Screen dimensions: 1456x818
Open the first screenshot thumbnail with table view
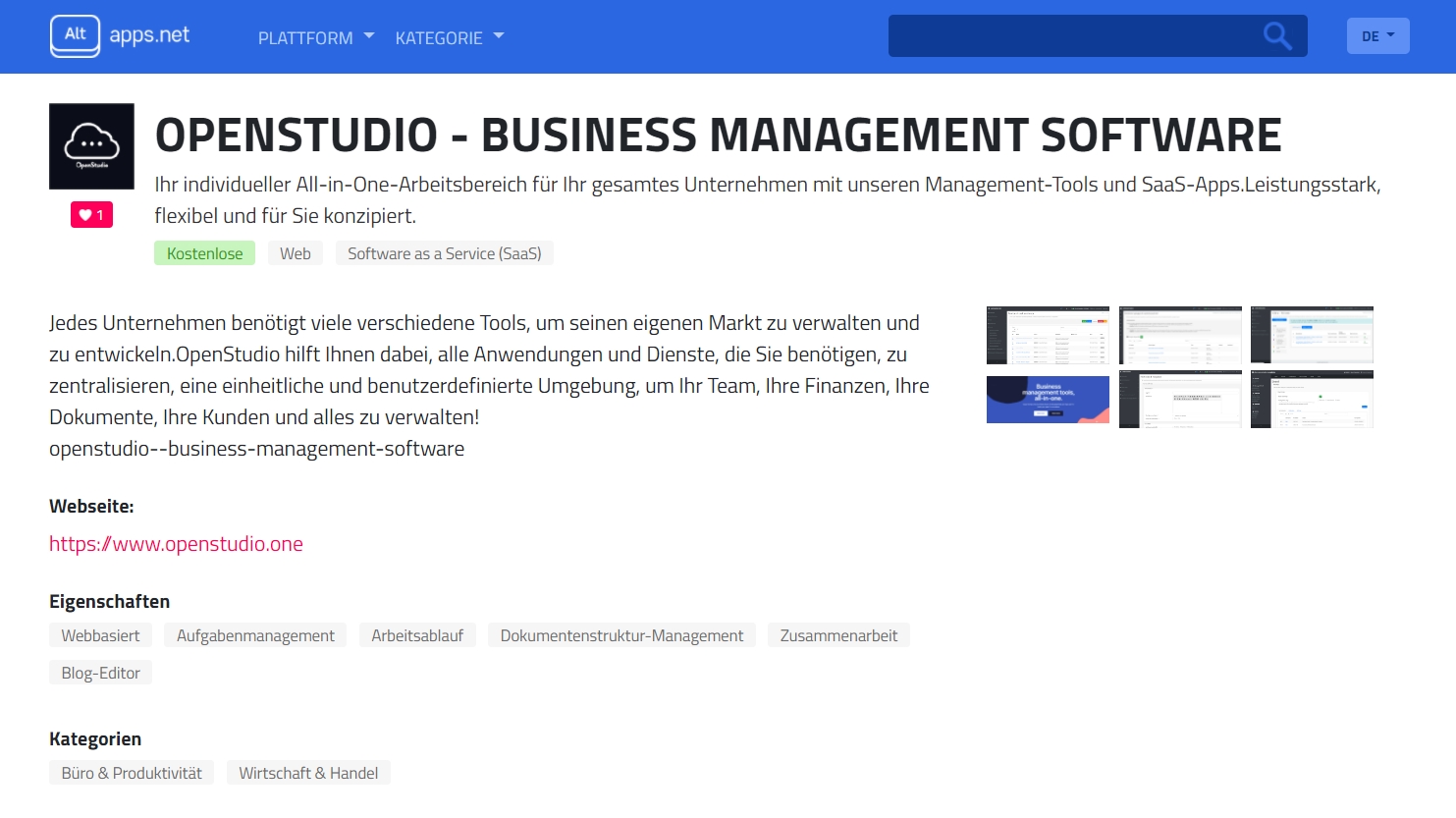(x=1048, y=335)
